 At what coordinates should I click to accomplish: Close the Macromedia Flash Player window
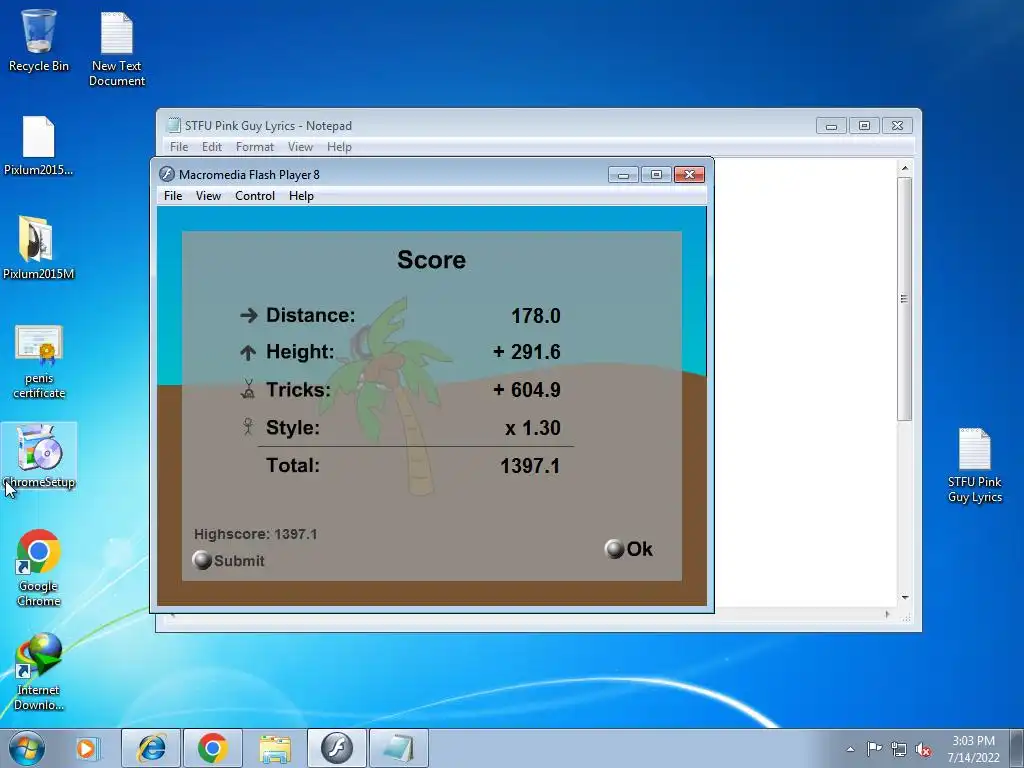point(689,174)
